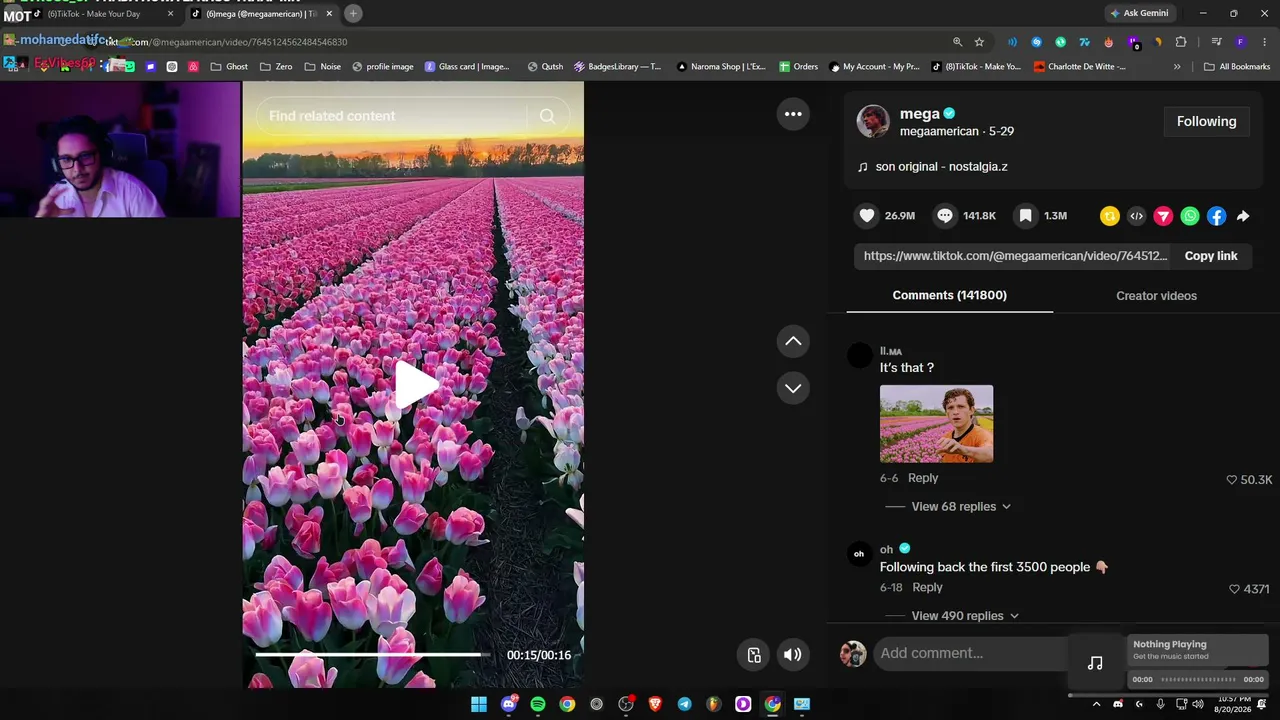
Task: Open the Chrome extensions puzzle icon
Action: pyautogui.click(x=1181, y=42)
